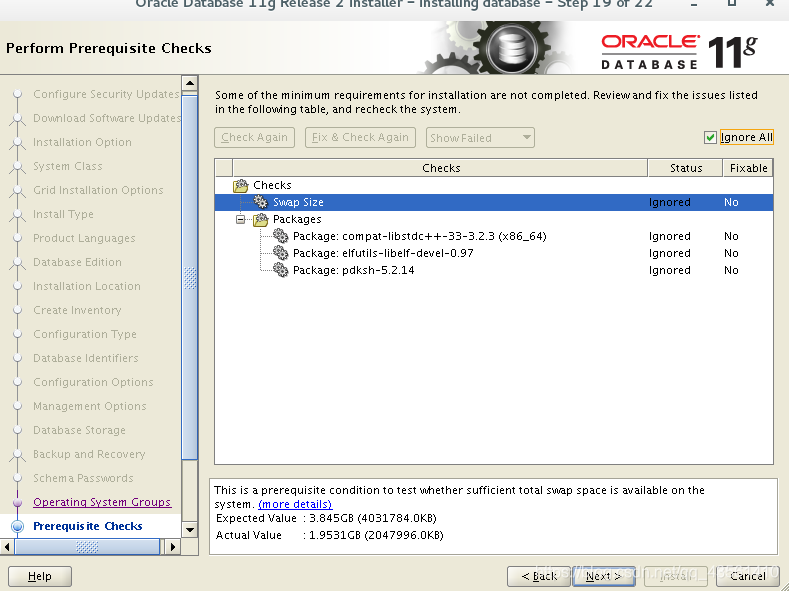This screenshot has width=789, height=591.
Task: Click the Prerequisite Checks step bullet icon
Action: [x=18, y=527]
